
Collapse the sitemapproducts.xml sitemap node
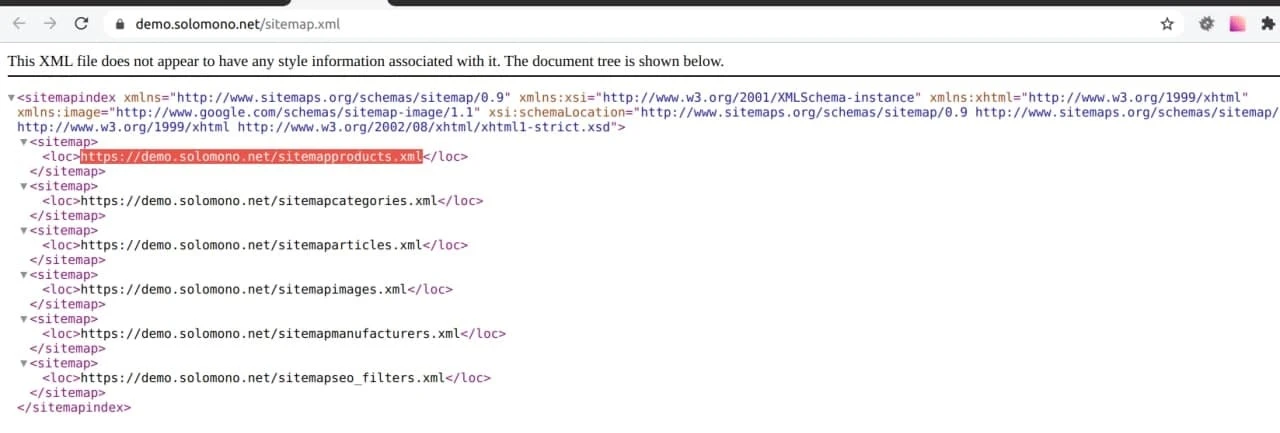24,142
